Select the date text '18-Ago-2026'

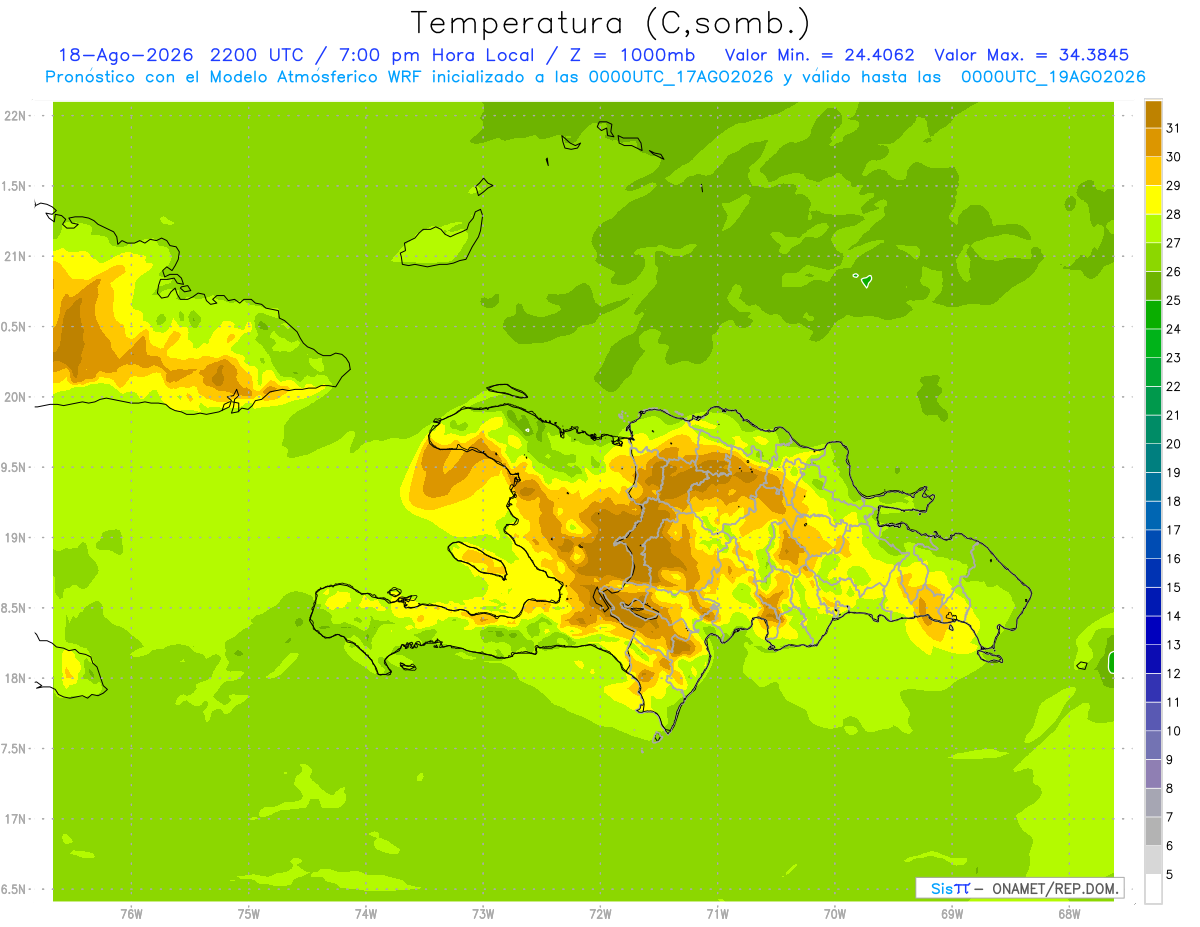click(x=125, y=55)
